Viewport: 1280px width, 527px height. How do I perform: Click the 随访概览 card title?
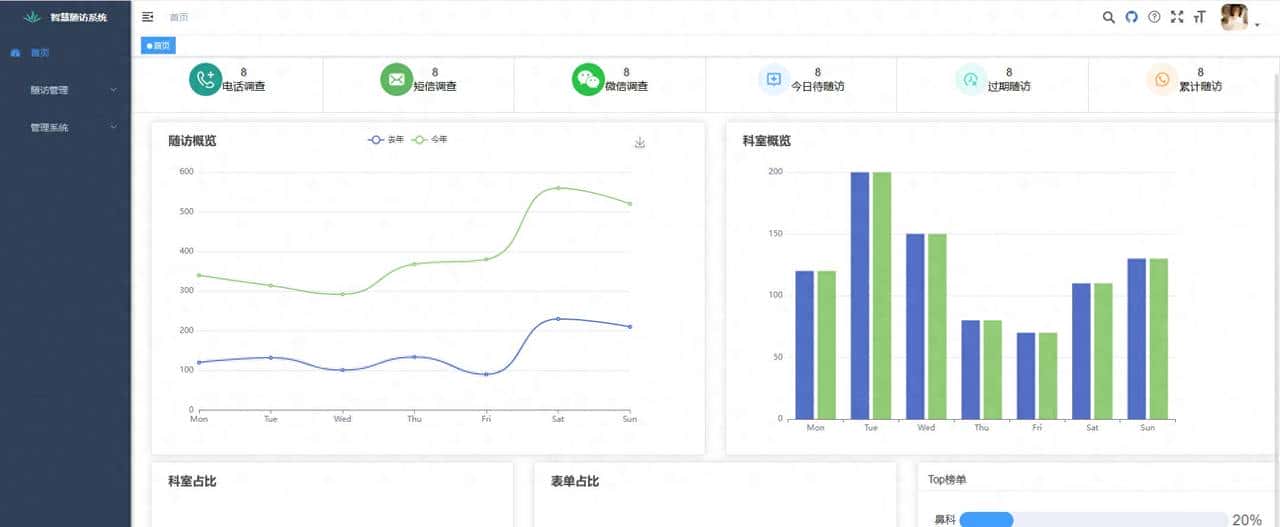[192, 141]
